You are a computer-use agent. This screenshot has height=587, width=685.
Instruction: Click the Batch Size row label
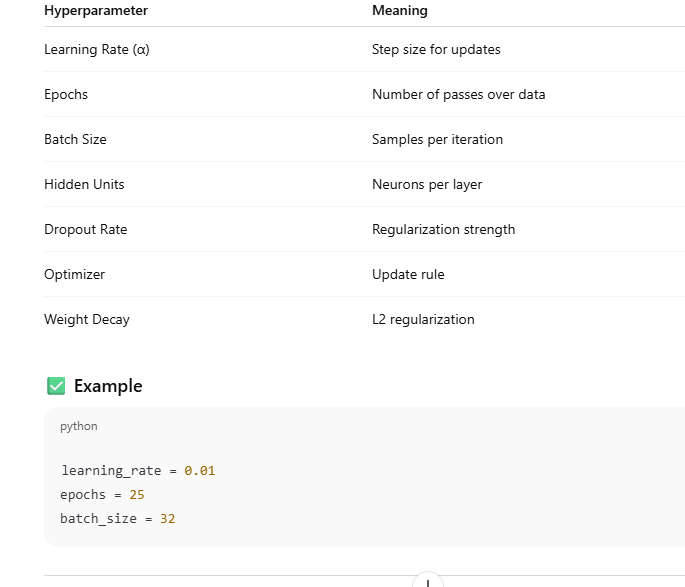click(75, 139)
